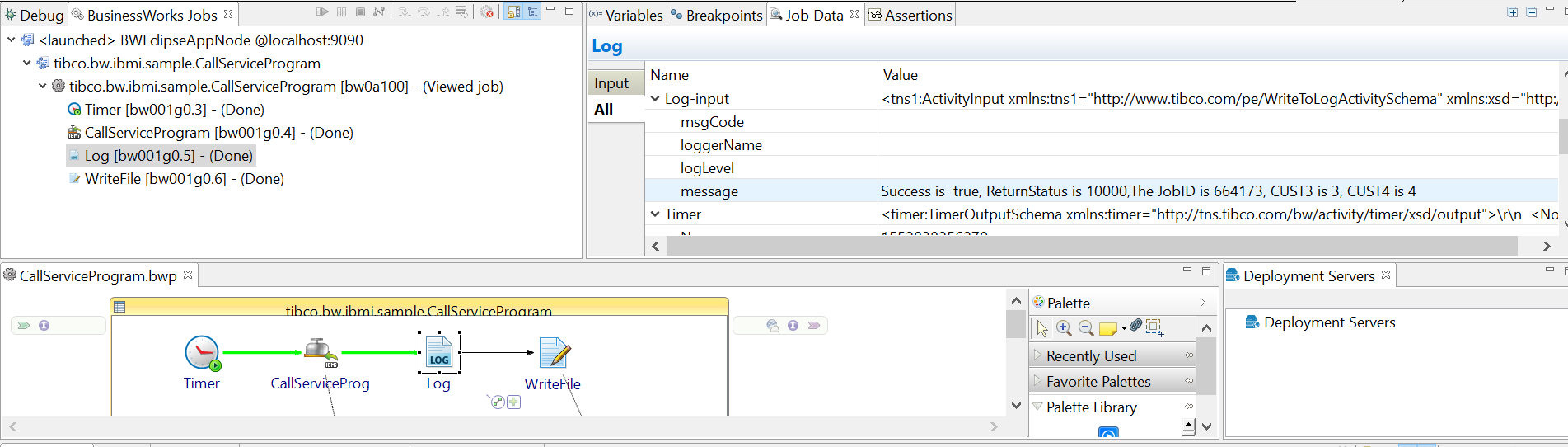Click the Resume job toolbar icon

322,12
